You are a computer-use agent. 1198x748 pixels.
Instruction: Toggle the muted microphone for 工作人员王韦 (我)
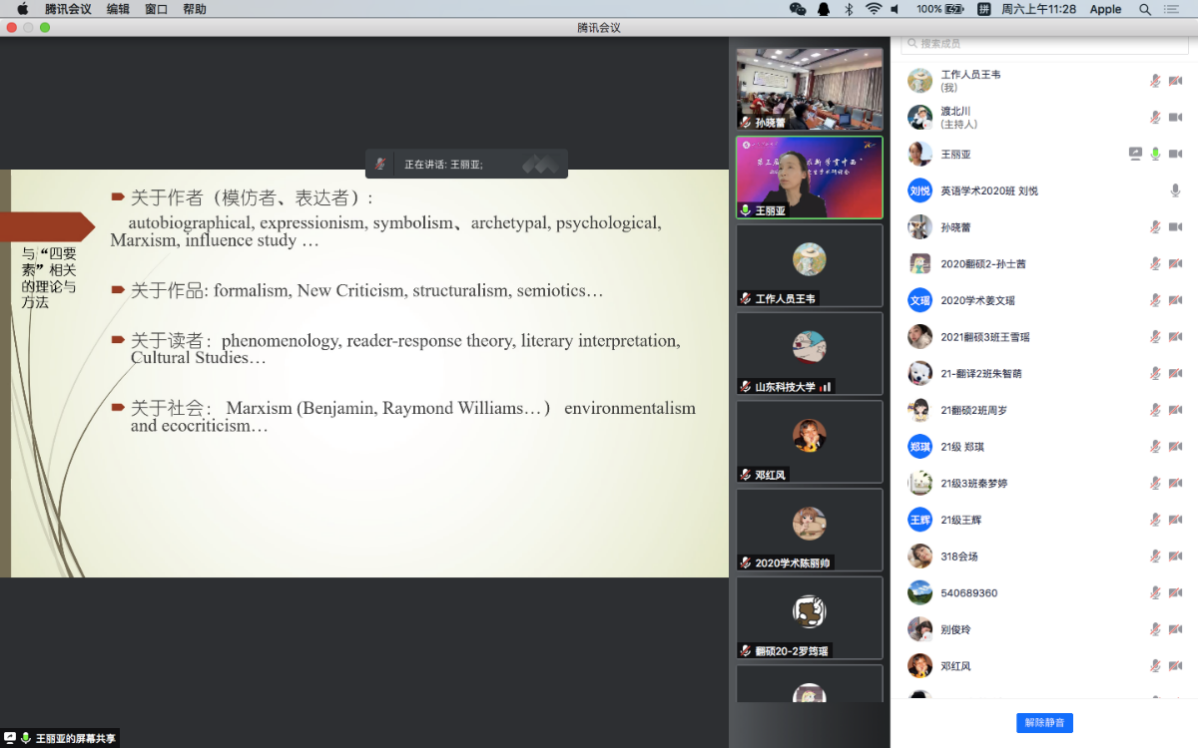1155,81
